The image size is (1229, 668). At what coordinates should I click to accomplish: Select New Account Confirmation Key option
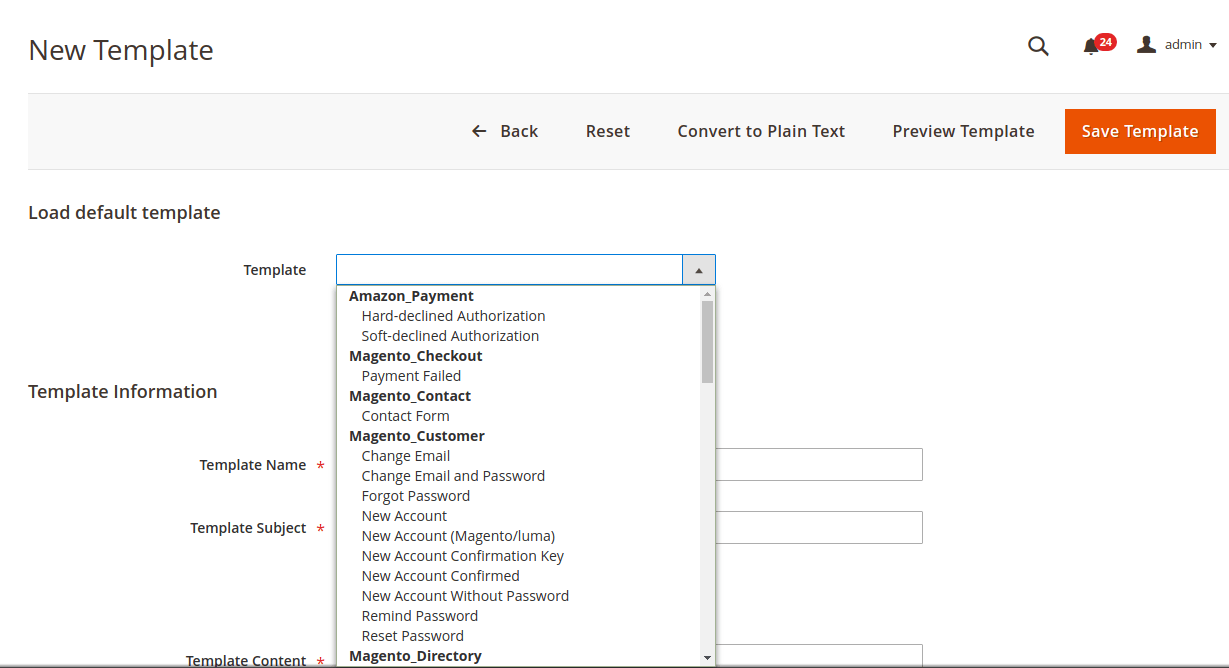pyautogui.click(x=462, y=556)
